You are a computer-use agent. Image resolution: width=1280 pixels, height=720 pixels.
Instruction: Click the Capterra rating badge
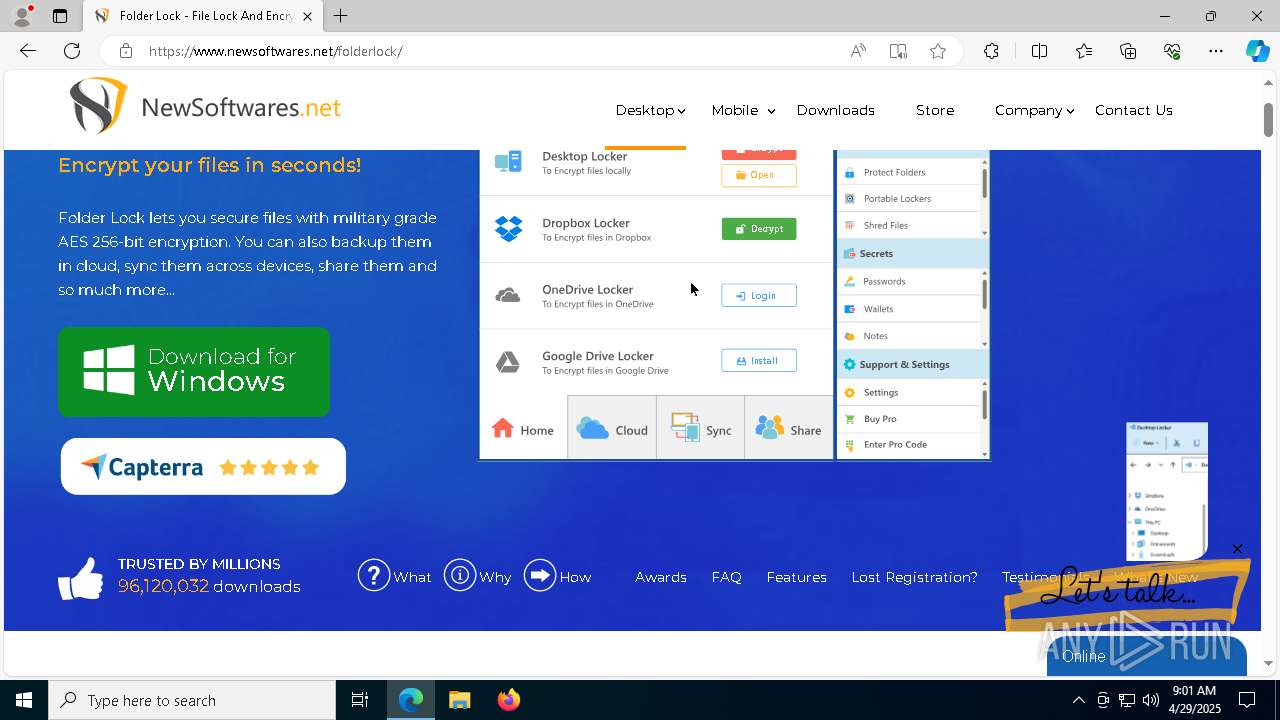click(203, 466)
